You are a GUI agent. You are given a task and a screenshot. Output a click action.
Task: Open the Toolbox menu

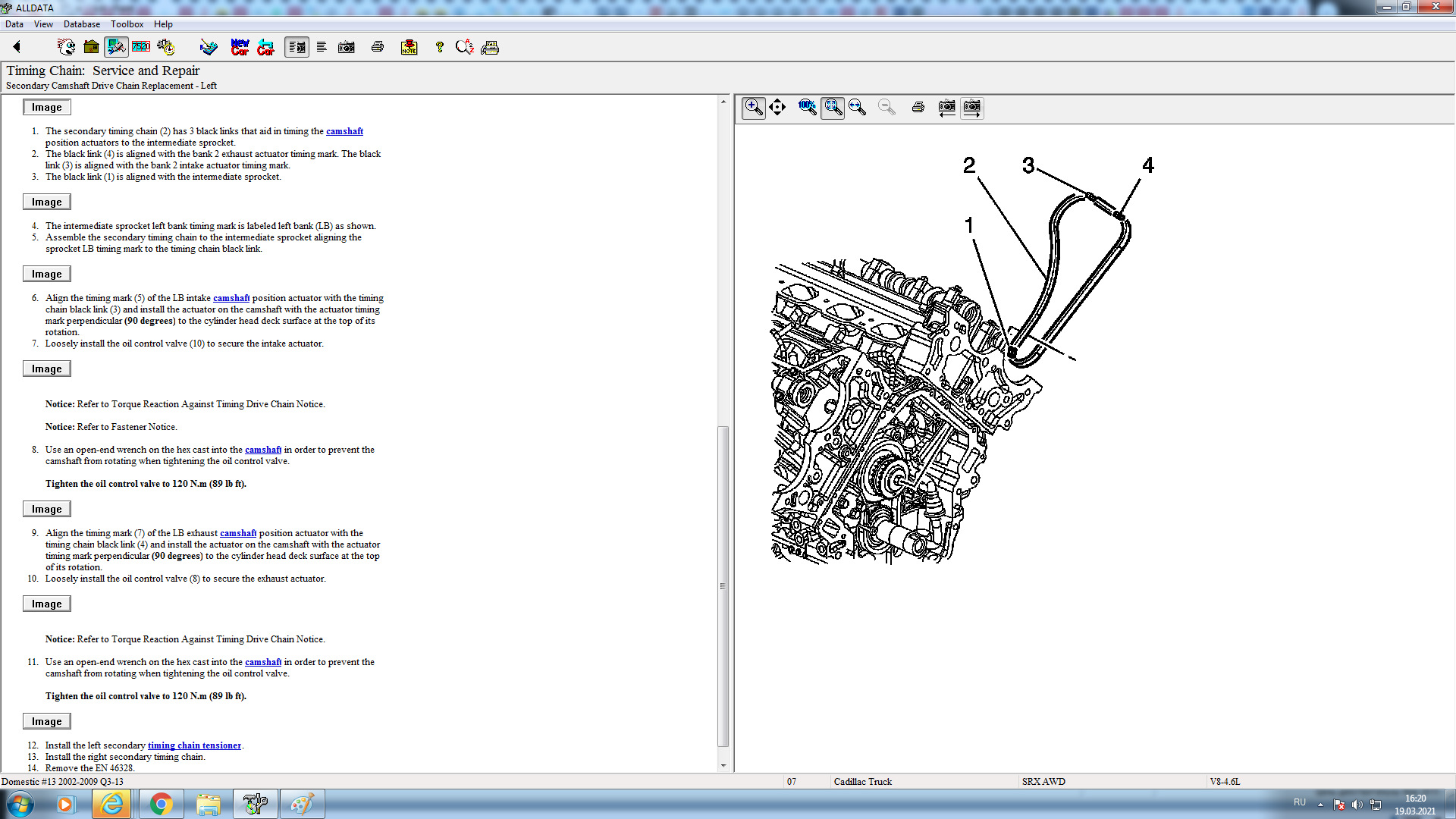click(127, 24)
